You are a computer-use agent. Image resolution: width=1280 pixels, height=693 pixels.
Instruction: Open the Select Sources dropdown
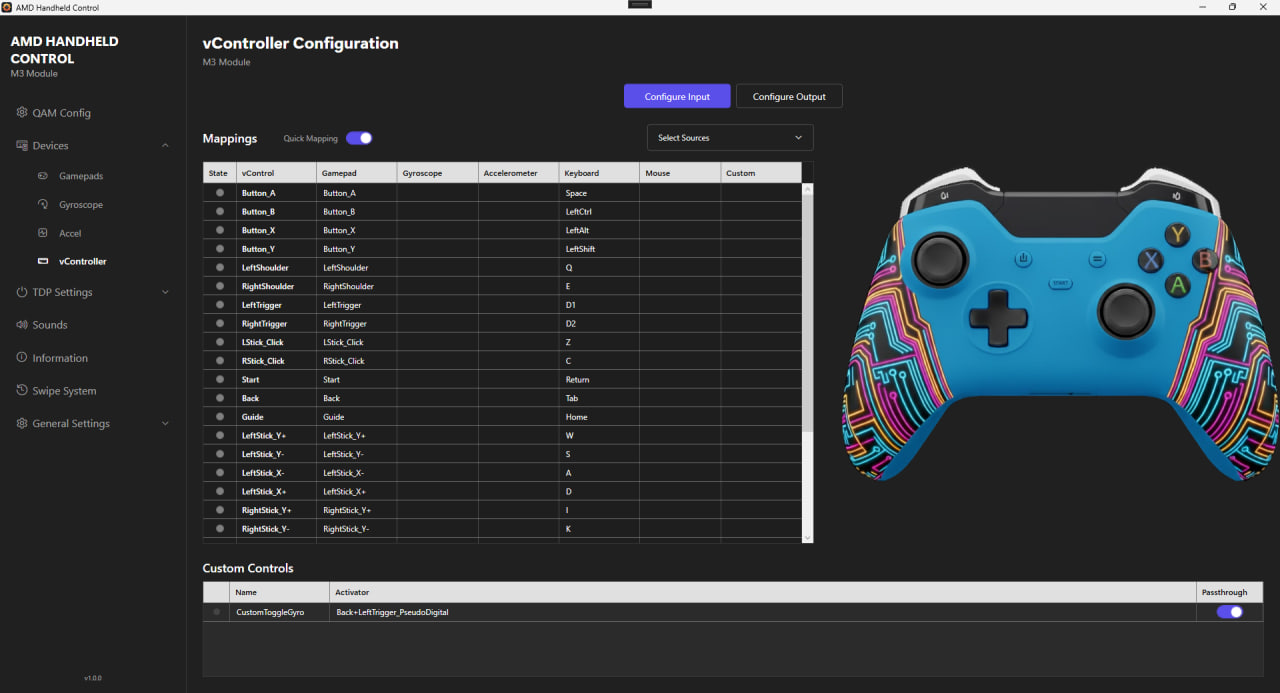(730, 138)
